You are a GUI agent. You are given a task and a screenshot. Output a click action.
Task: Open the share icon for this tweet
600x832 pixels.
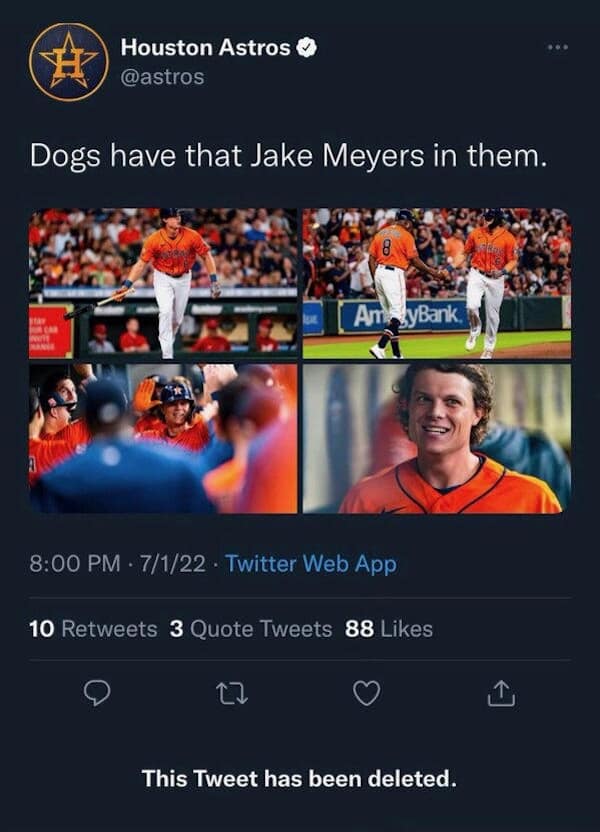click(x=503, y=692)
